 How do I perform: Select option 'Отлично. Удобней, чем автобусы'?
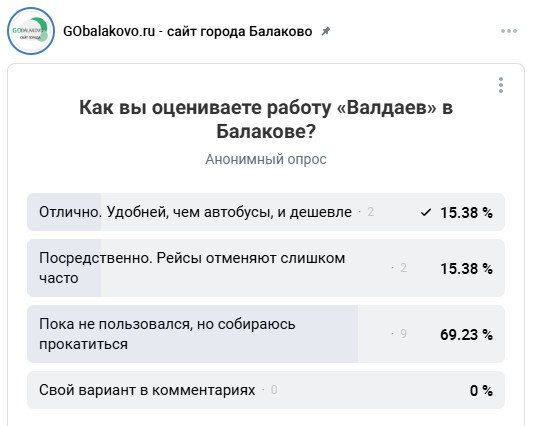point(266,212)
